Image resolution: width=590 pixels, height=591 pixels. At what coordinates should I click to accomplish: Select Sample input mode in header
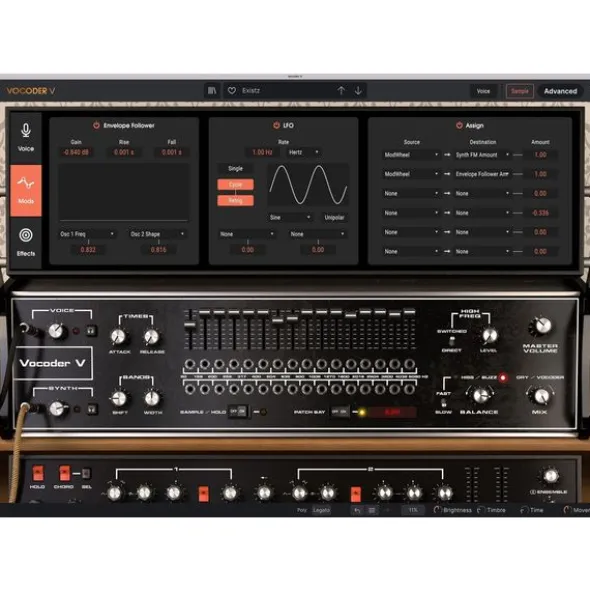tap(520, 91)
